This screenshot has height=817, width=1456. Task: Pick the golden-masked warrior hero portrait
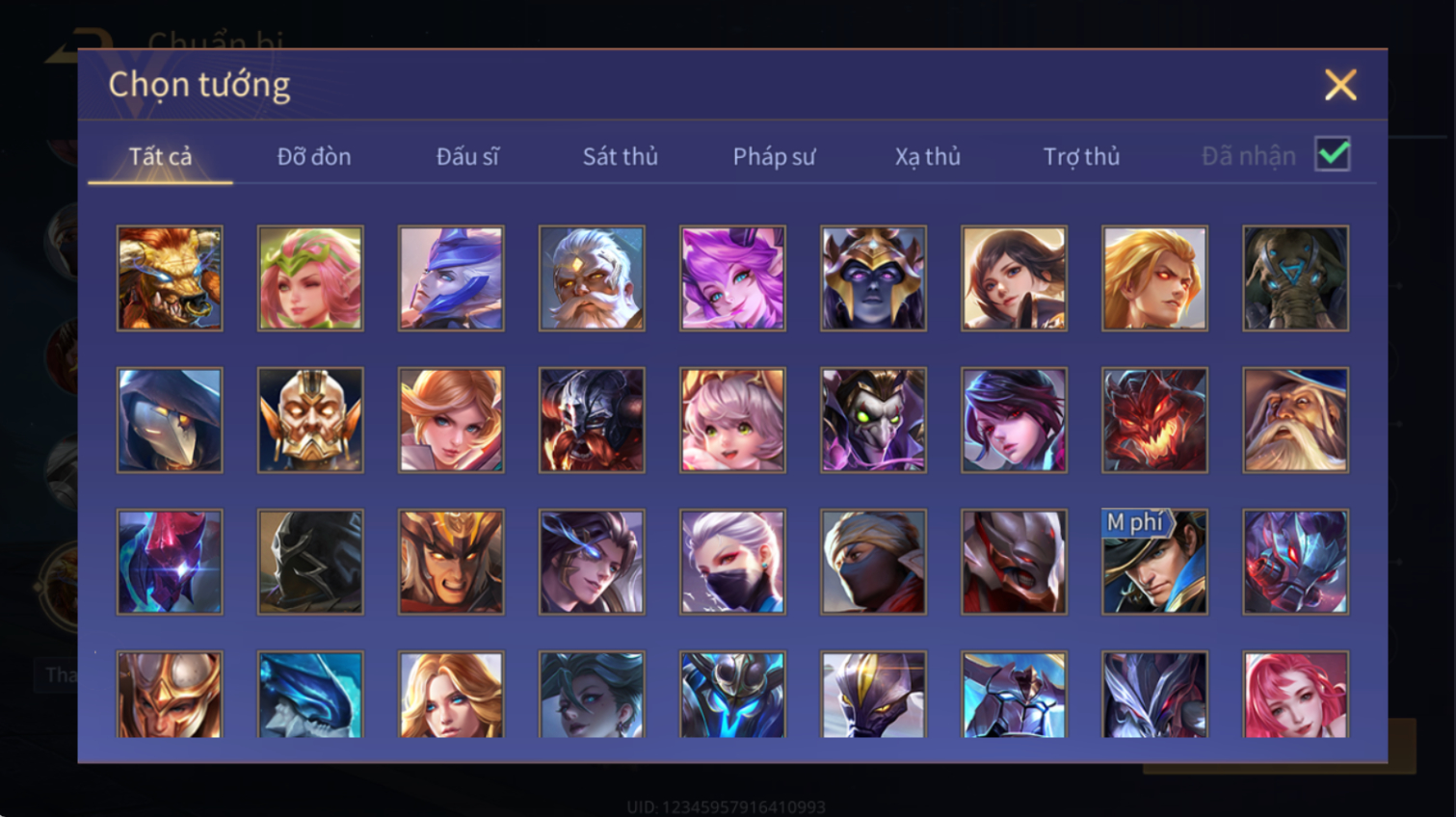310,420
